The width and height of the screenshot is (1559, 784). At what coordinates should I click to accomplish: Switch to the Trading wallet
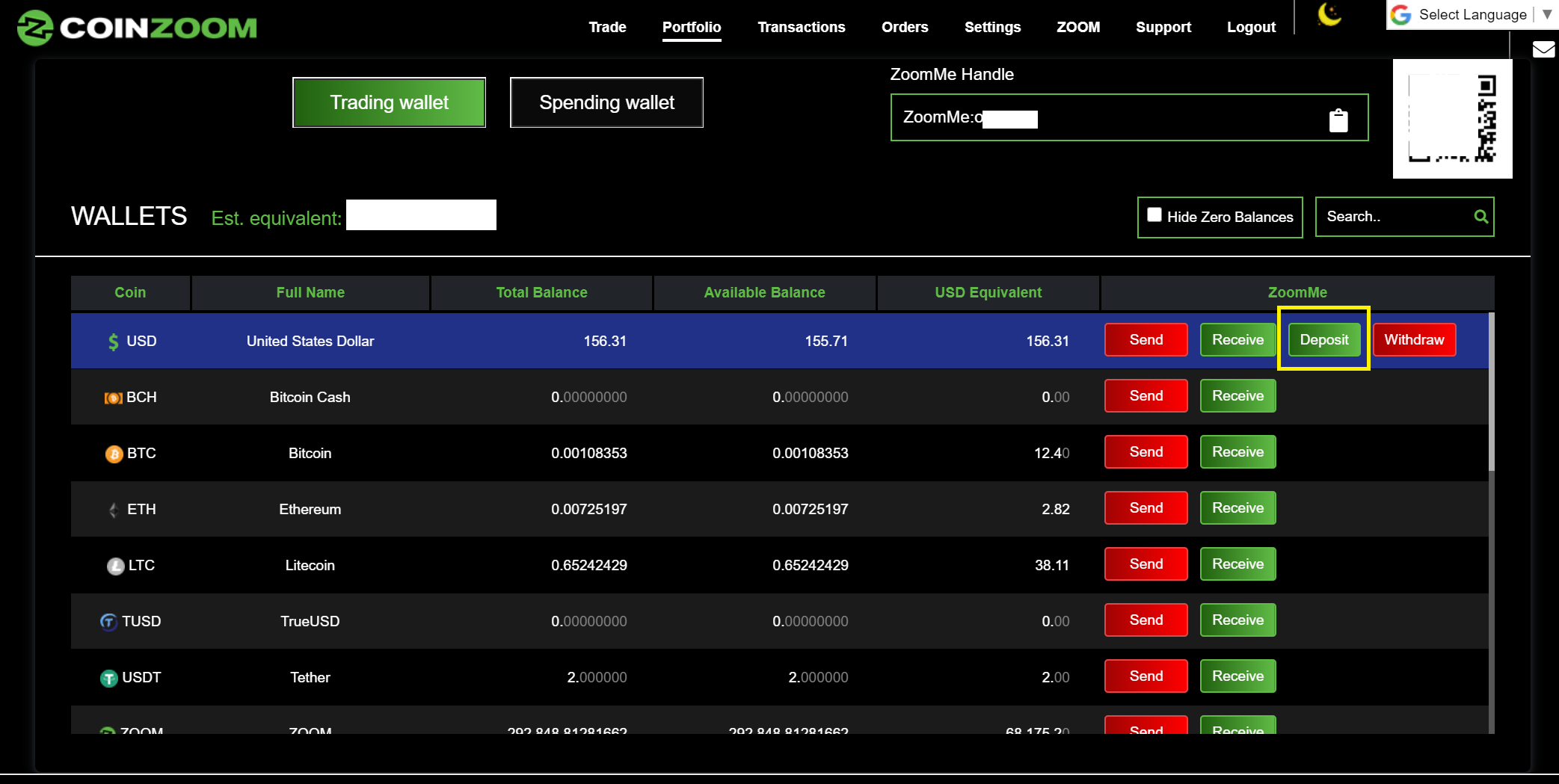tap(389, 102)
